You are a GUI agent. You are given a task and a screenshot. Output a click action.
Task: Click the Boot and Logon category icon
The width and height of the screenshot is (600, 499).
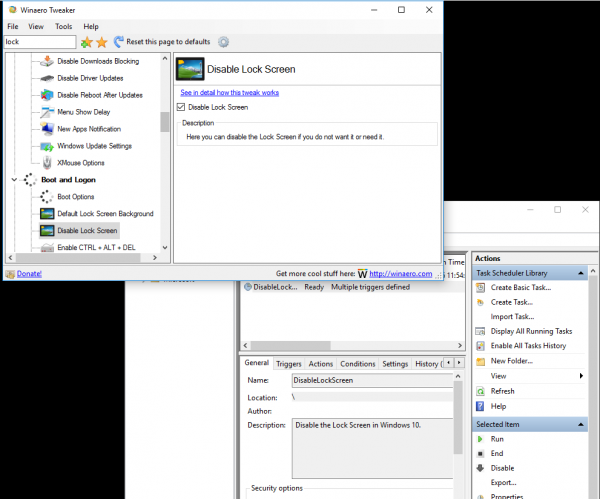pos(30,179)
